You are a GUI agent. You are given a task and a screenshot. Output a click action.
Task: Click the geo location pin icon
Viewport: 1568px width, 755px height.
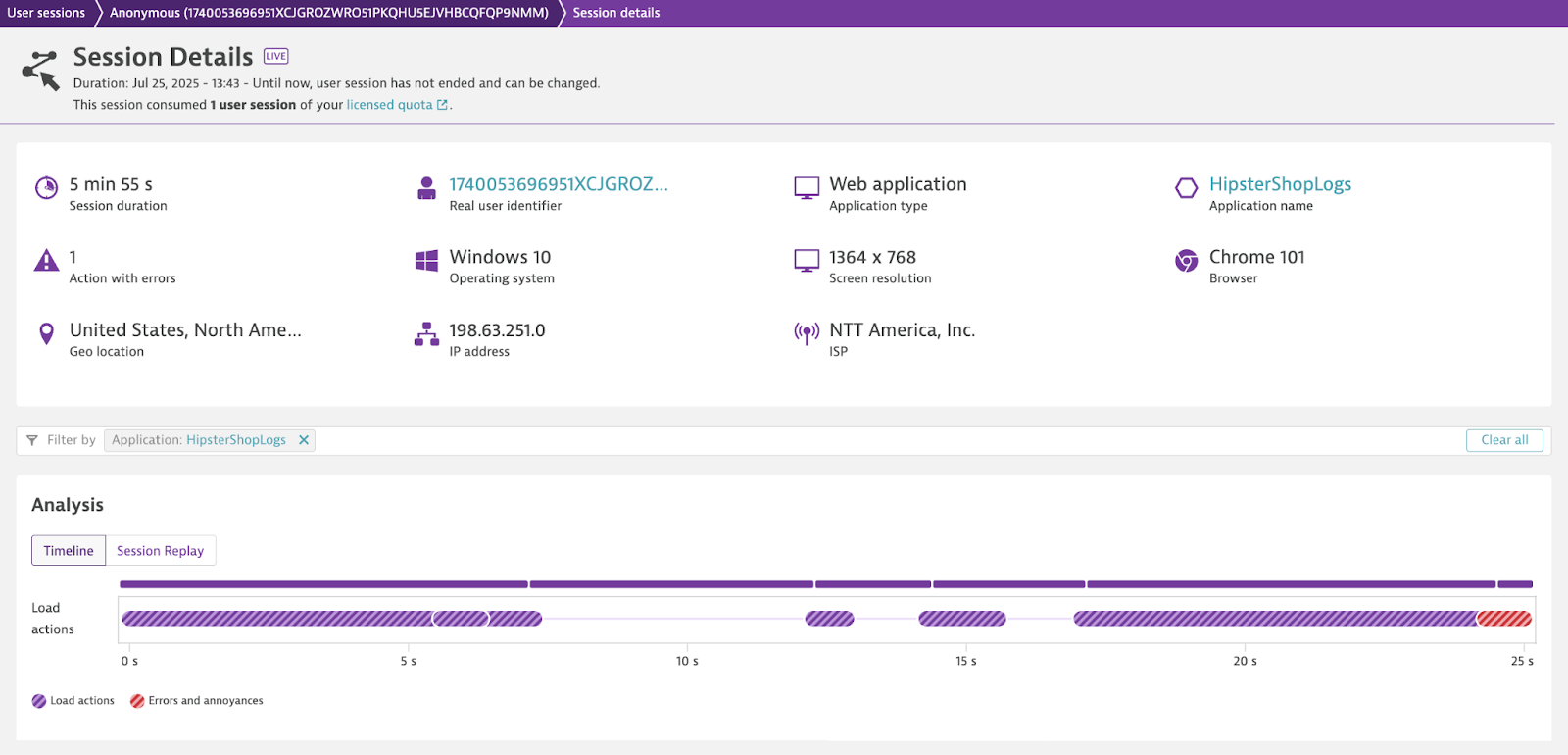point(46,333)
